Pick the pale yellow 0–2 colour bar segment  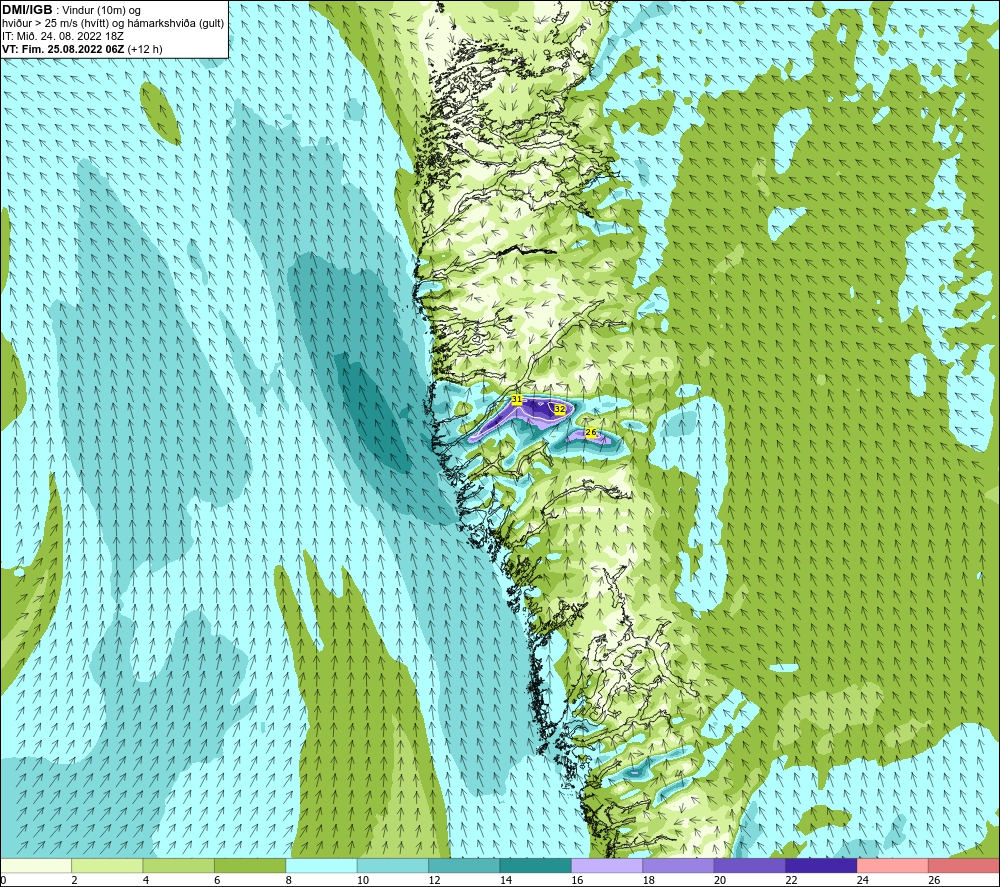36,866
